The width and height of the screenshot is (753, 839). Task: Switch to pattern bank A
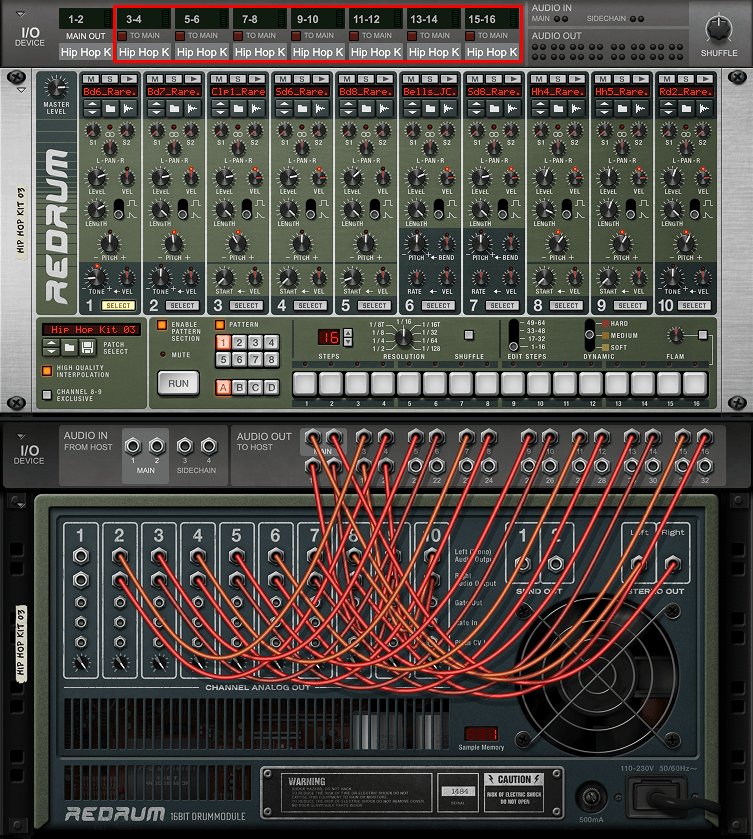coord(223,387)
